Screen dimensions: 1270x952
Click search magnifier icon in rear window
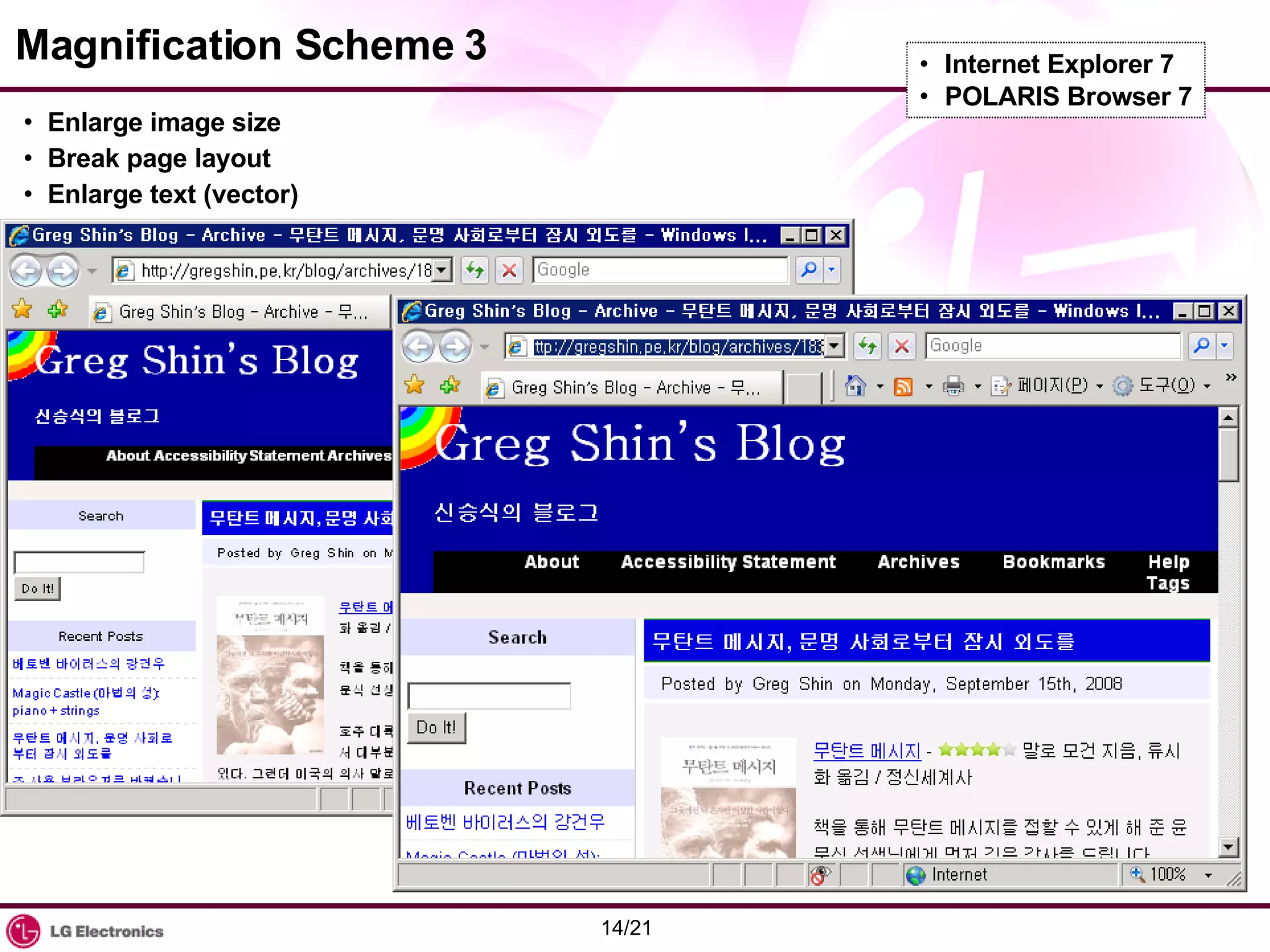(x=809, y=270)
